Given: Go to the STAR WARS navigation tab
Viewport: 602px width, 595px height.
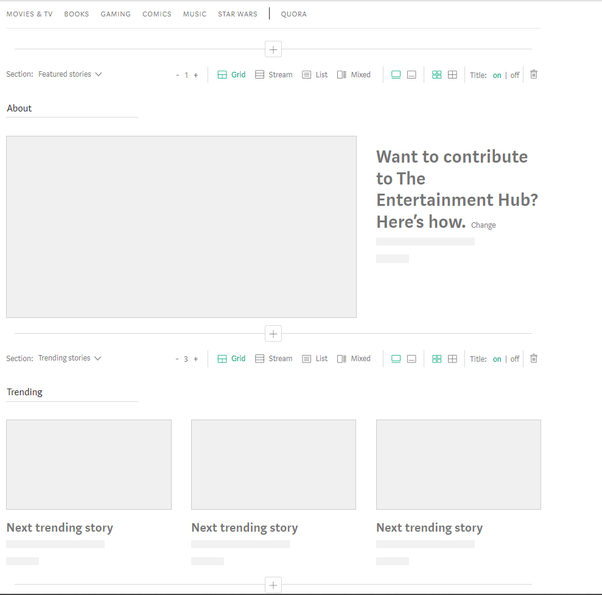Looking at the screenshot, I should click(238, 14).
